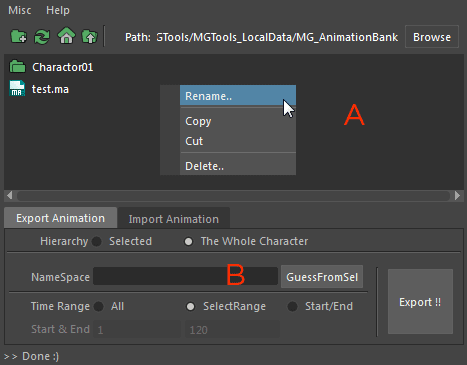Select The Whole Character radio button

(189, 241)
